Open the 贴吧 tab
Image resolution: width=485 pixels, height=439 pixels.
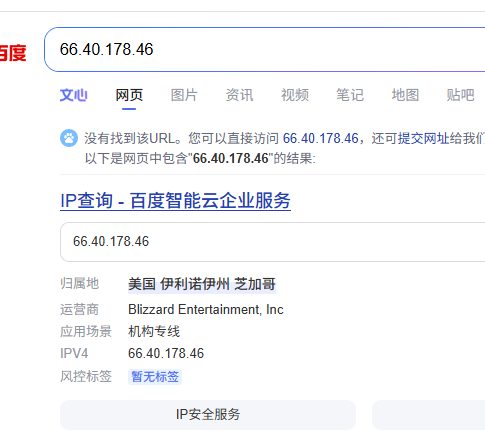coord(460,95)
